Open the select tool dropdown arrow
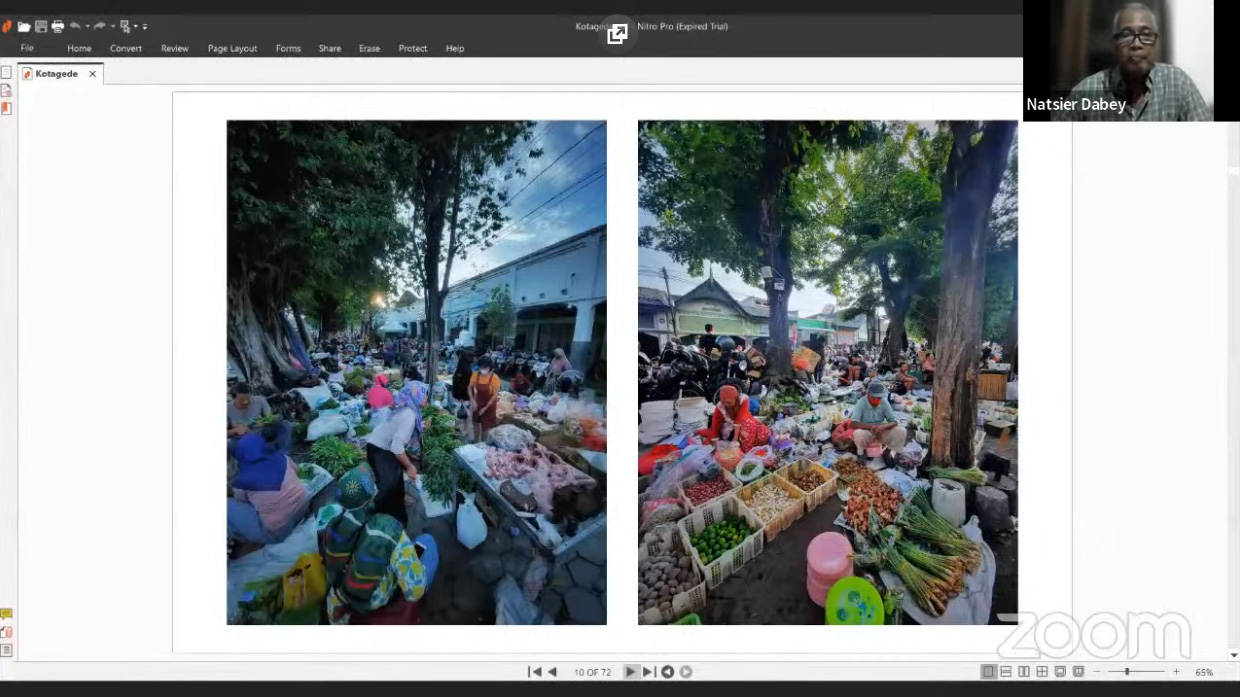 [x=134, y=26]
